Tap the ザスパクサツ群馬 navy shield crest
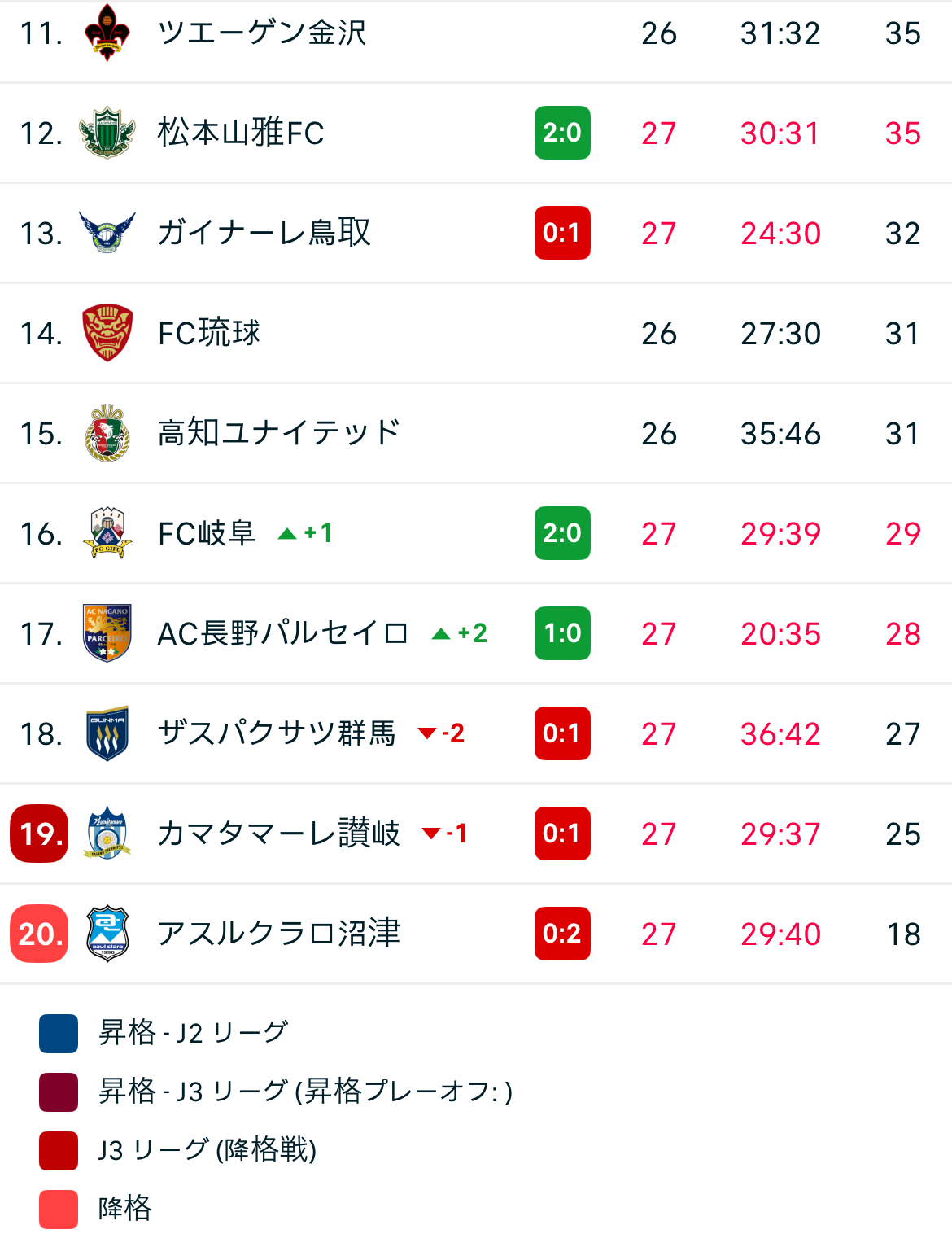952x1247 pixels. (107, 733)
